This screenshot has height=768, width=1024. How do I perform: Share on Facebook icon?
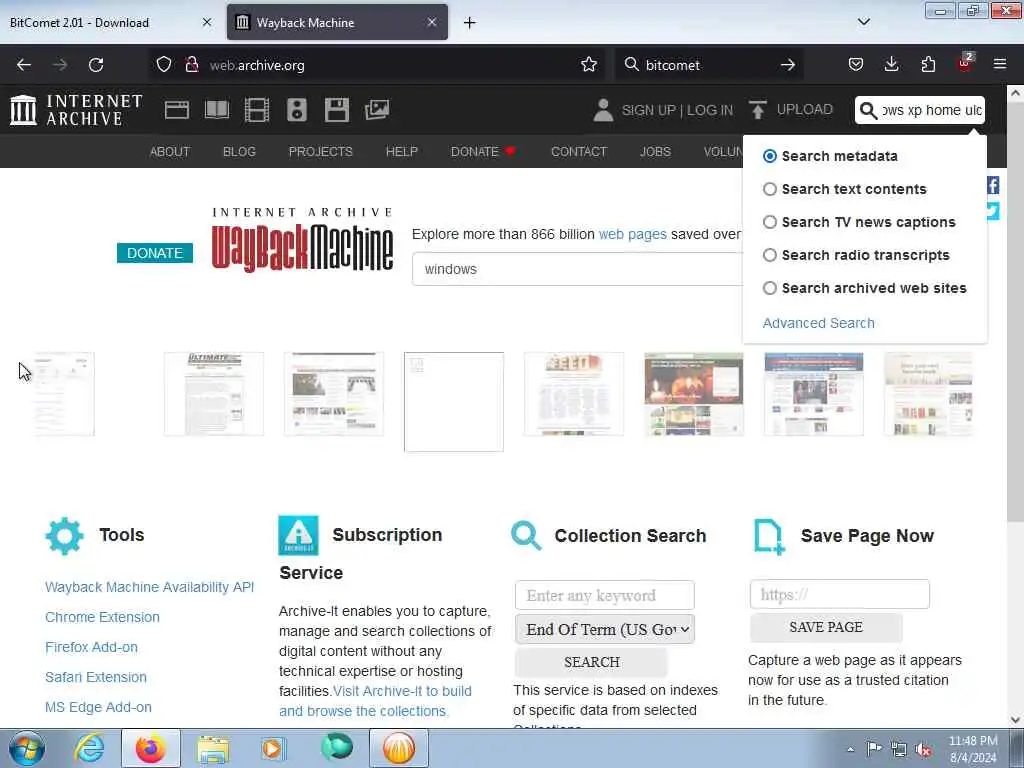993,185
